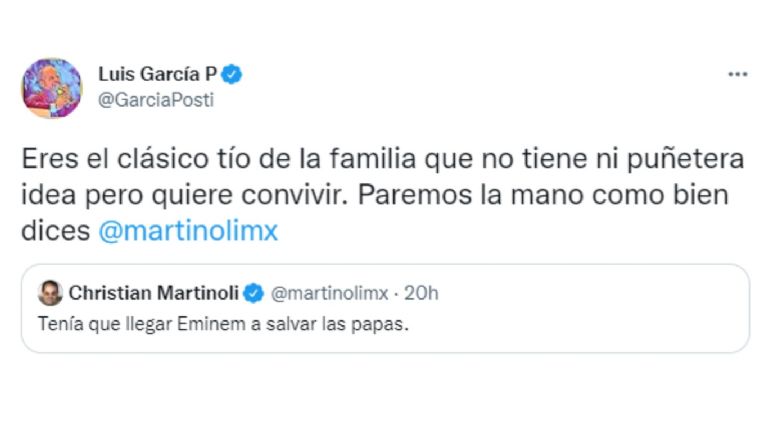
Task: Click Christian Martinoli name in quoted tweet
Action: tap(155, 293)
